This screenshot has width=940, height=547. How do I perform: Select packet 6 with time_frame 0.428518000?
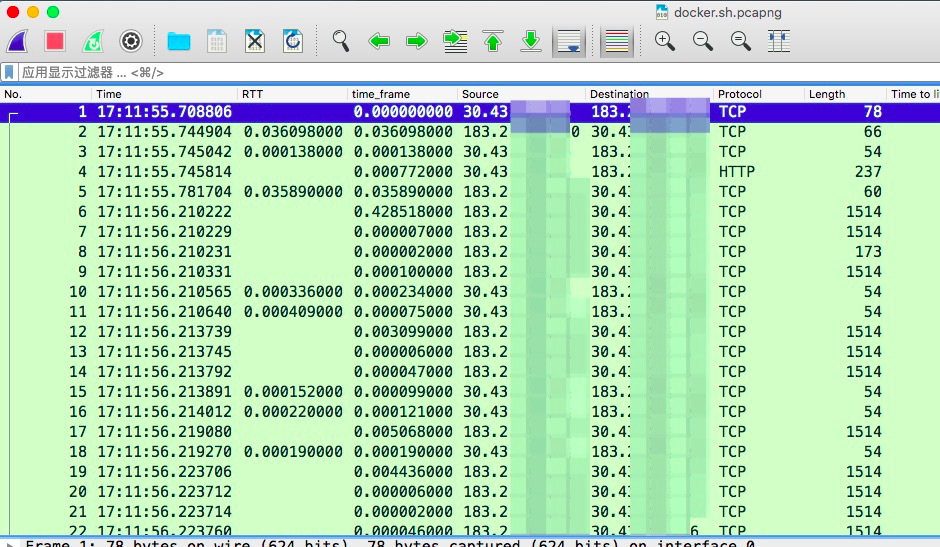(x=470, y=212)
